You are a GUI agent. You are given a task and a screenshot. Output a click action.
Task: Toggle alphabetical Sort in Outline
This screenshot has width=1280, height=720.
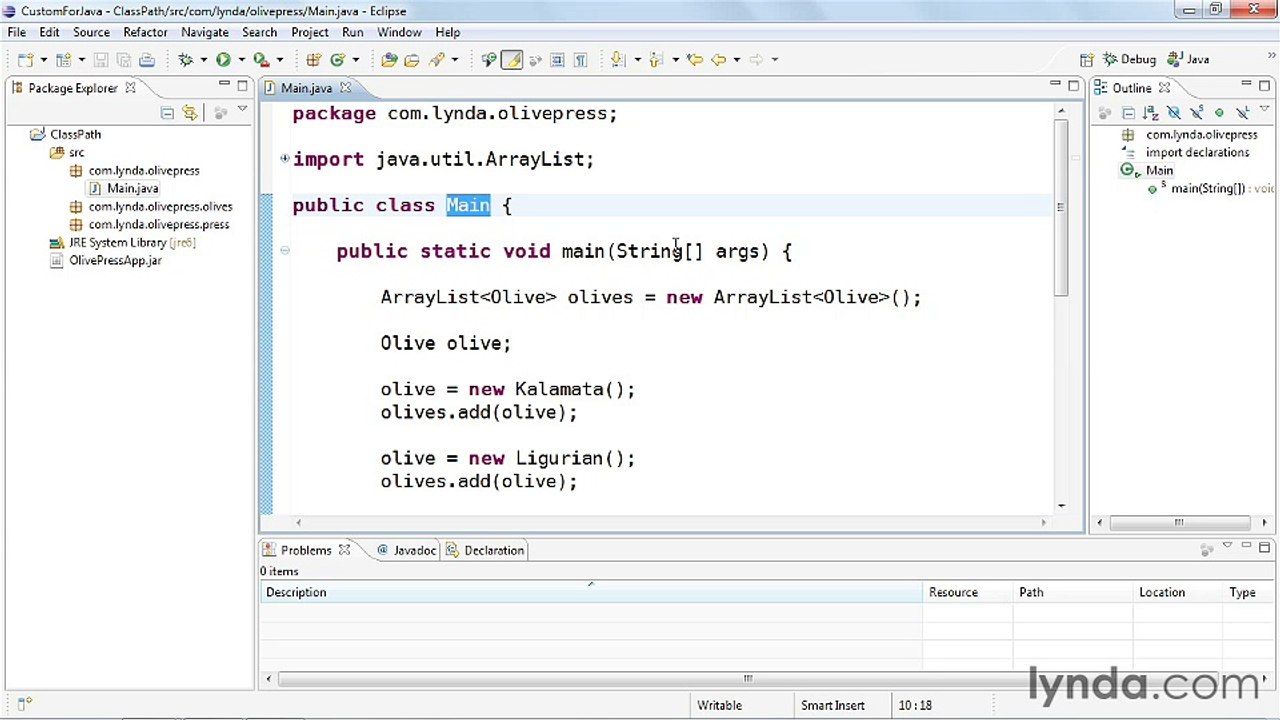(x=1151, y=113)
